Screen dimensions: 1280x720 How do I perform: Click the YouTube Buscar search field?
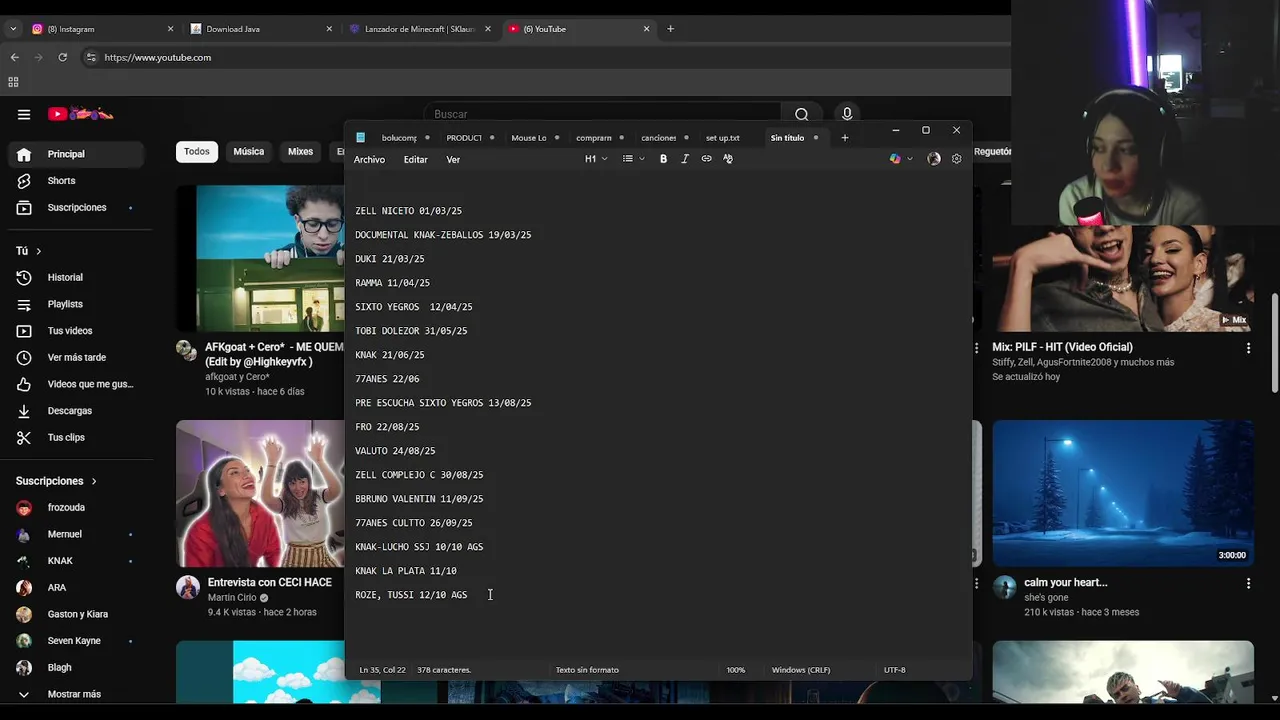click(x=602, y=114)
